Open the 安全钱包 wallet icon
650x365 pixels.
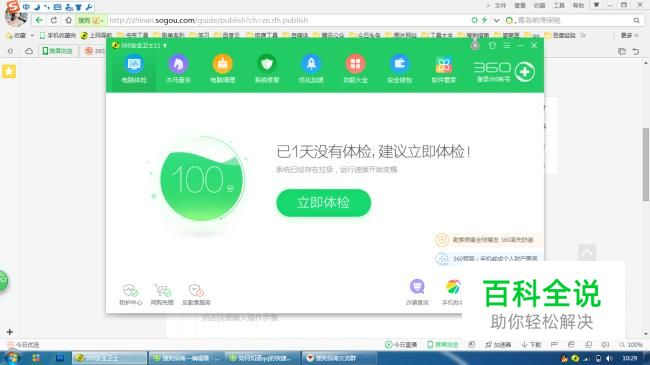pos(400,69)
